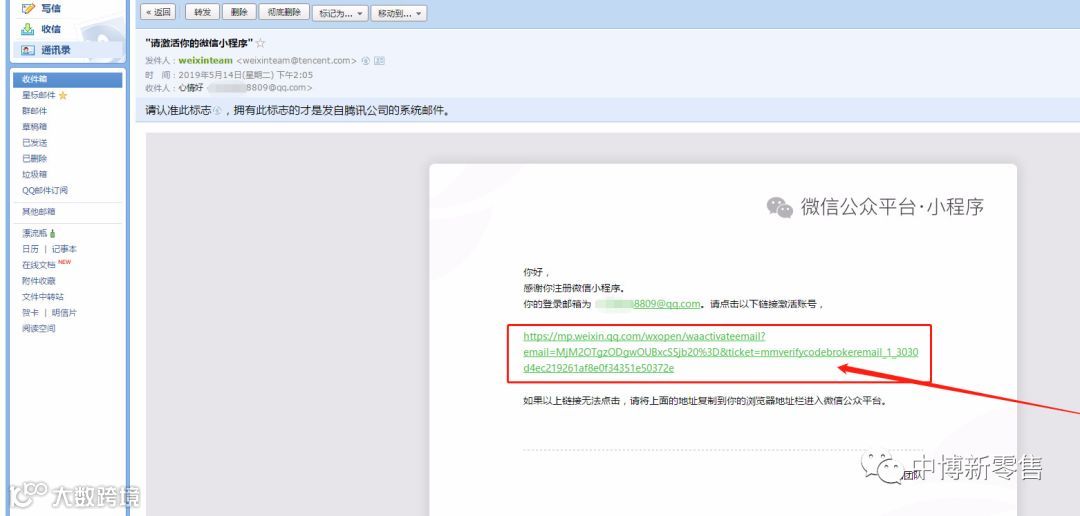
Task: Click the 删除 delete button
Action: click(x=240, y=12)
